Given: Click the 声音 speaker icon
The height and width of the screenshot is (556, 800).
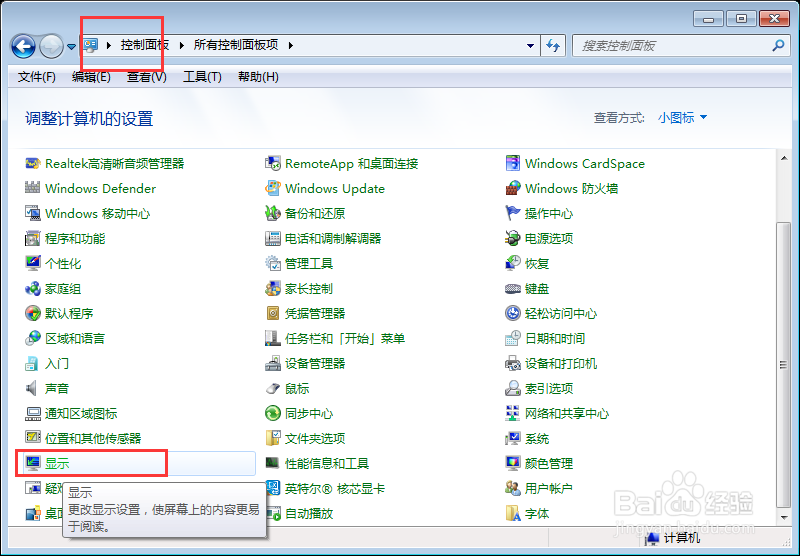Looking at the screenshot, I should (x=33, y=389).
